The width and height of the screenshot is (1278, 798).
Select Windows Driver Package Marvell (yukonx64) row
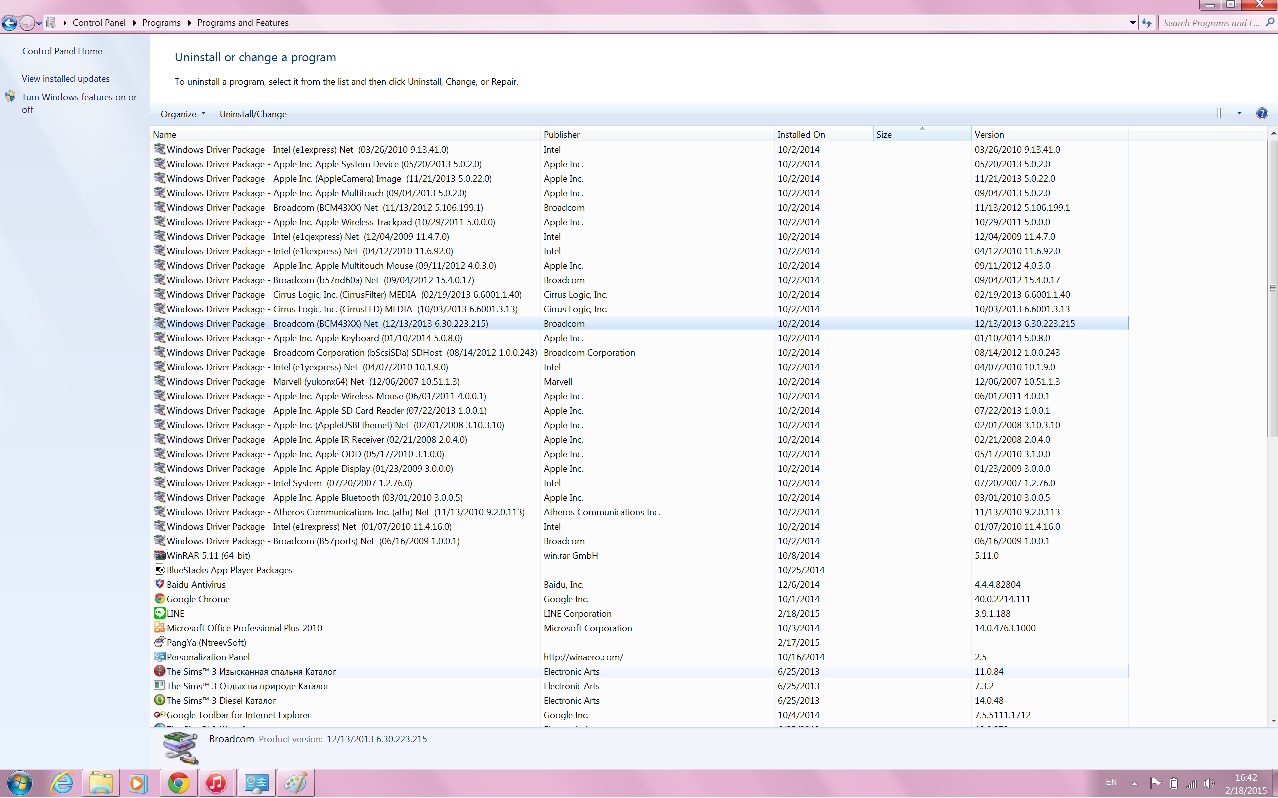click(640, 381)
